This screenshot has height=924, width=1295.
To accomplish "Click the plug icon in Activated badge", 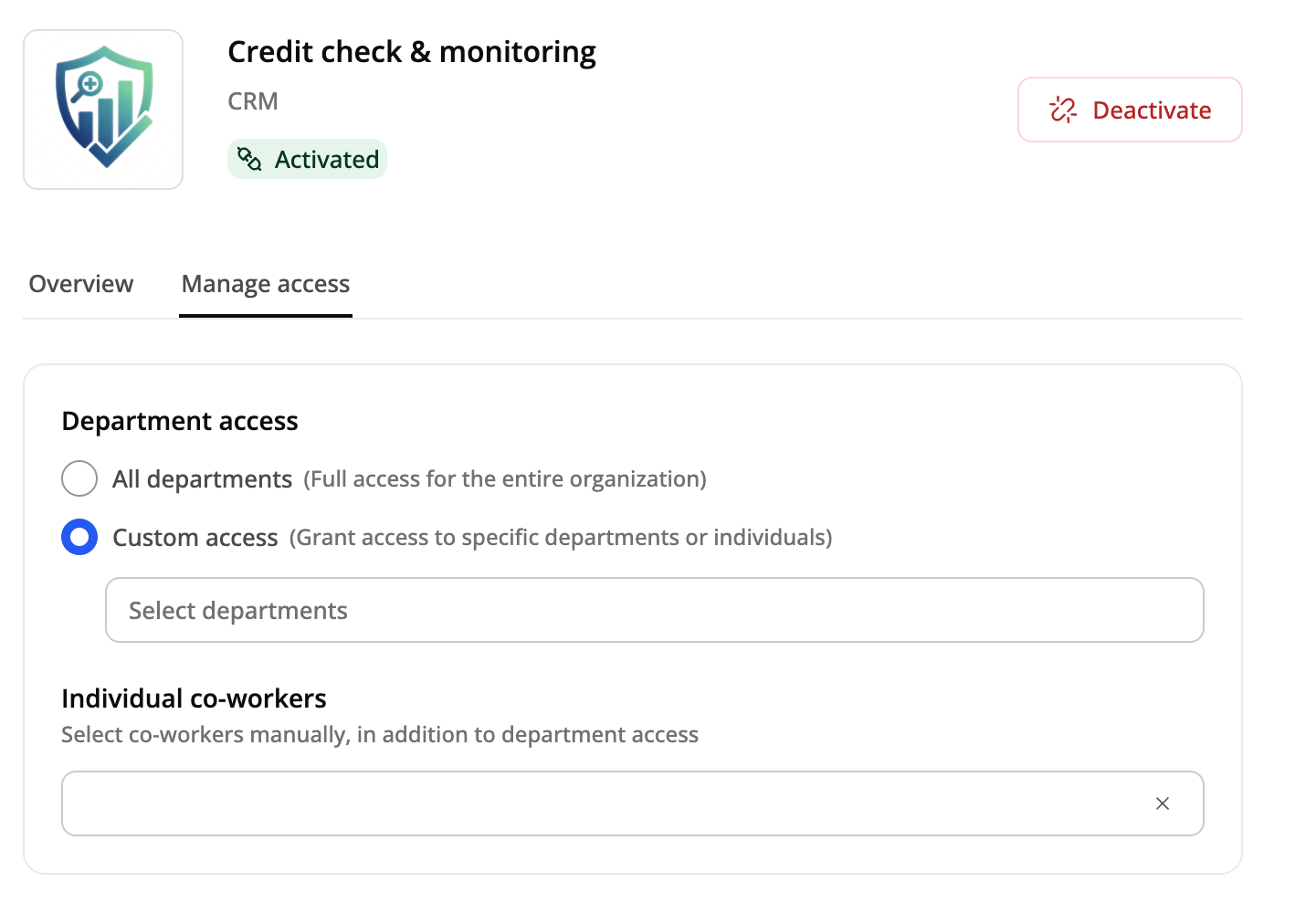I will tap(249, 159).
